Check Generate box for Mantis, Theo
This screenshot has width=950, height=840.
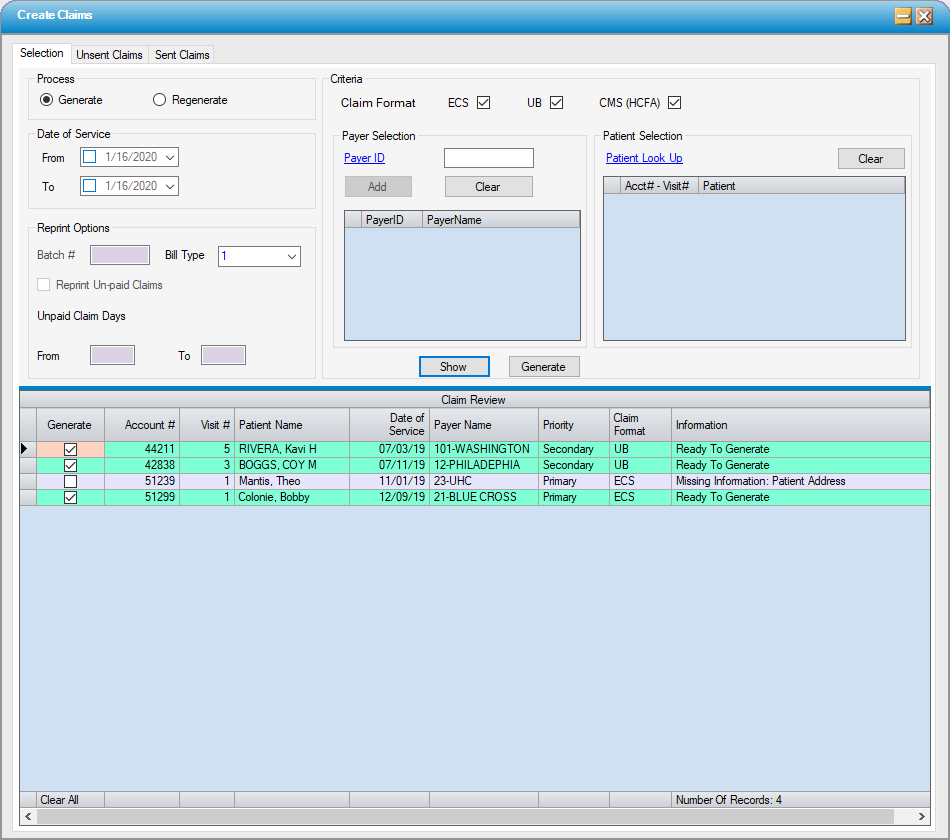click(x=70, y=482)
